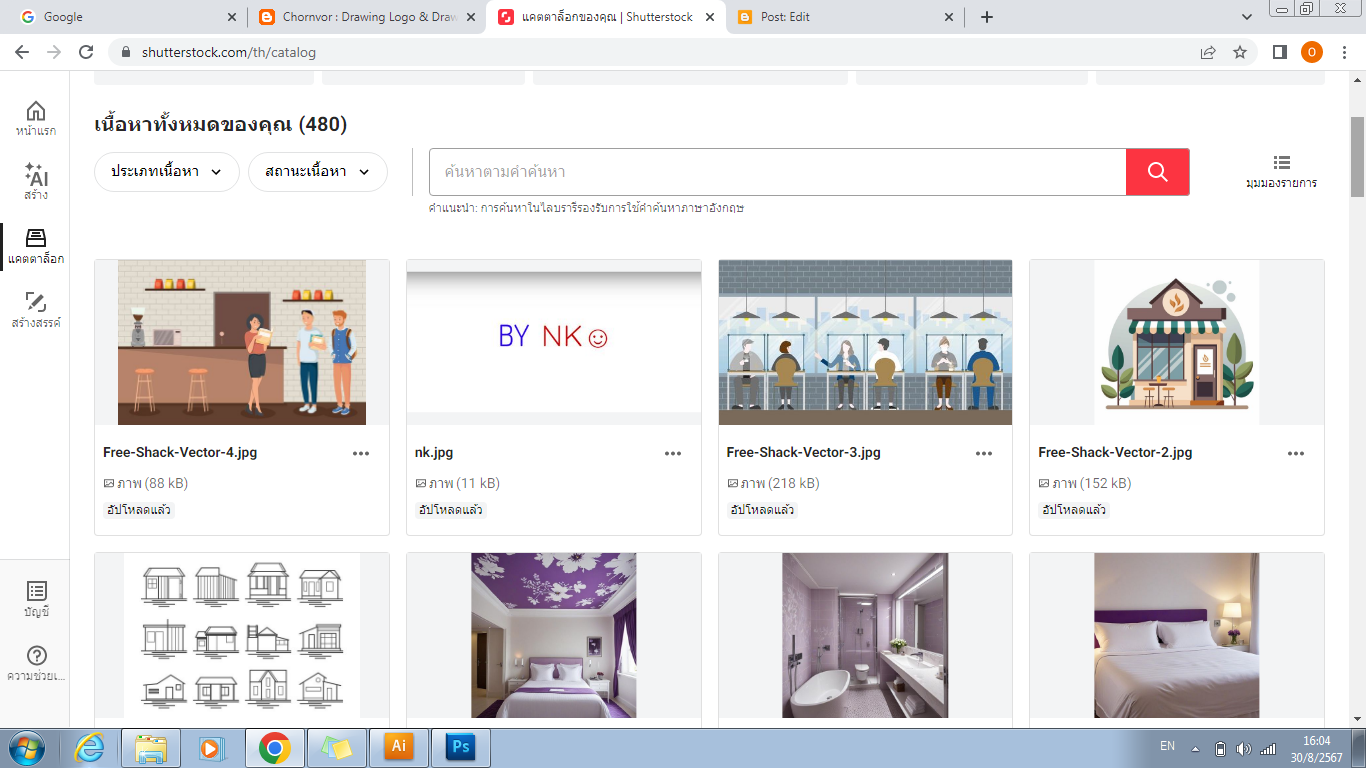Open Chrome three-dot menu

click(1344, 52)
